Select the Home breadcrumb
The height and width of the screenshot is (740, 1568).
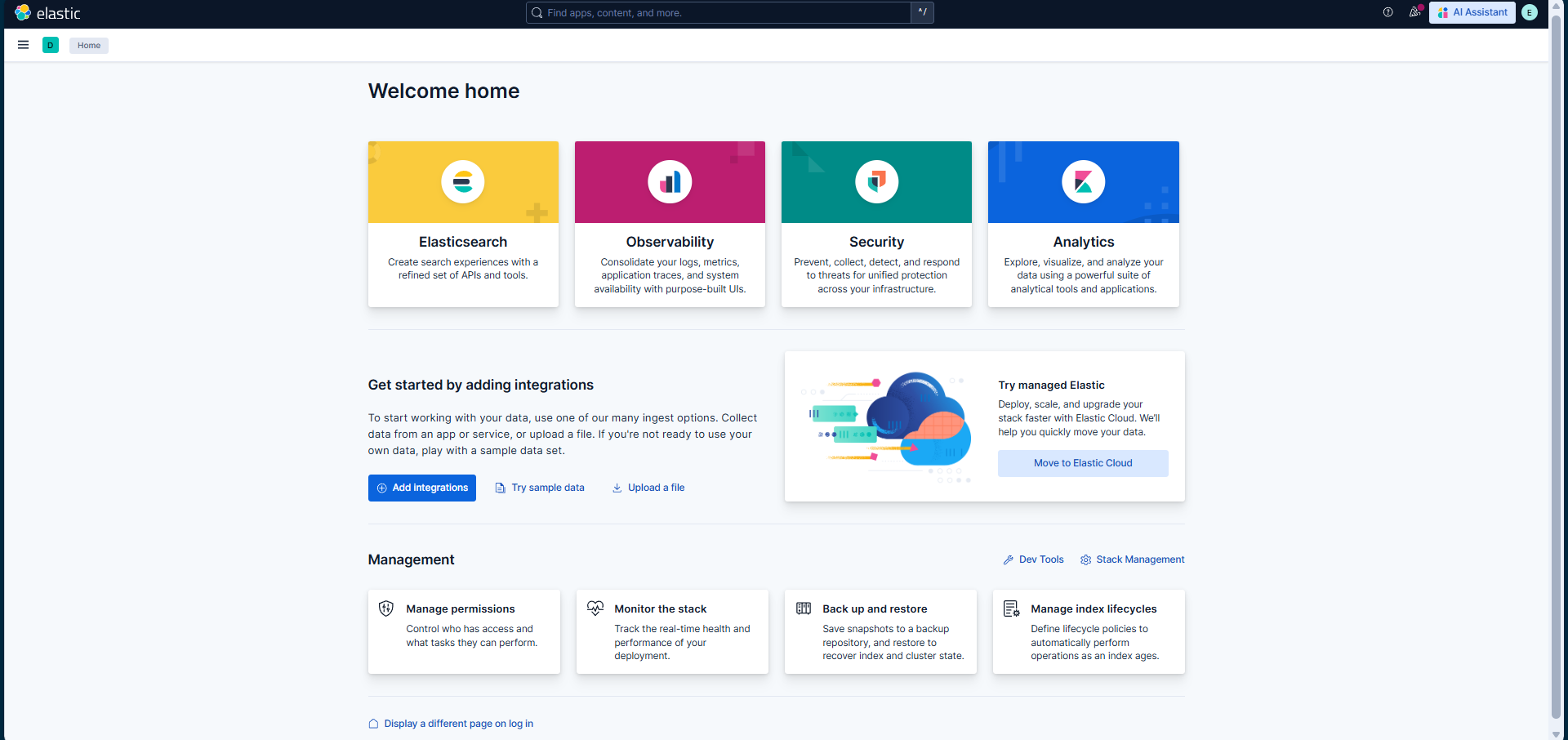pyautogui.click(x=89, y=46)
